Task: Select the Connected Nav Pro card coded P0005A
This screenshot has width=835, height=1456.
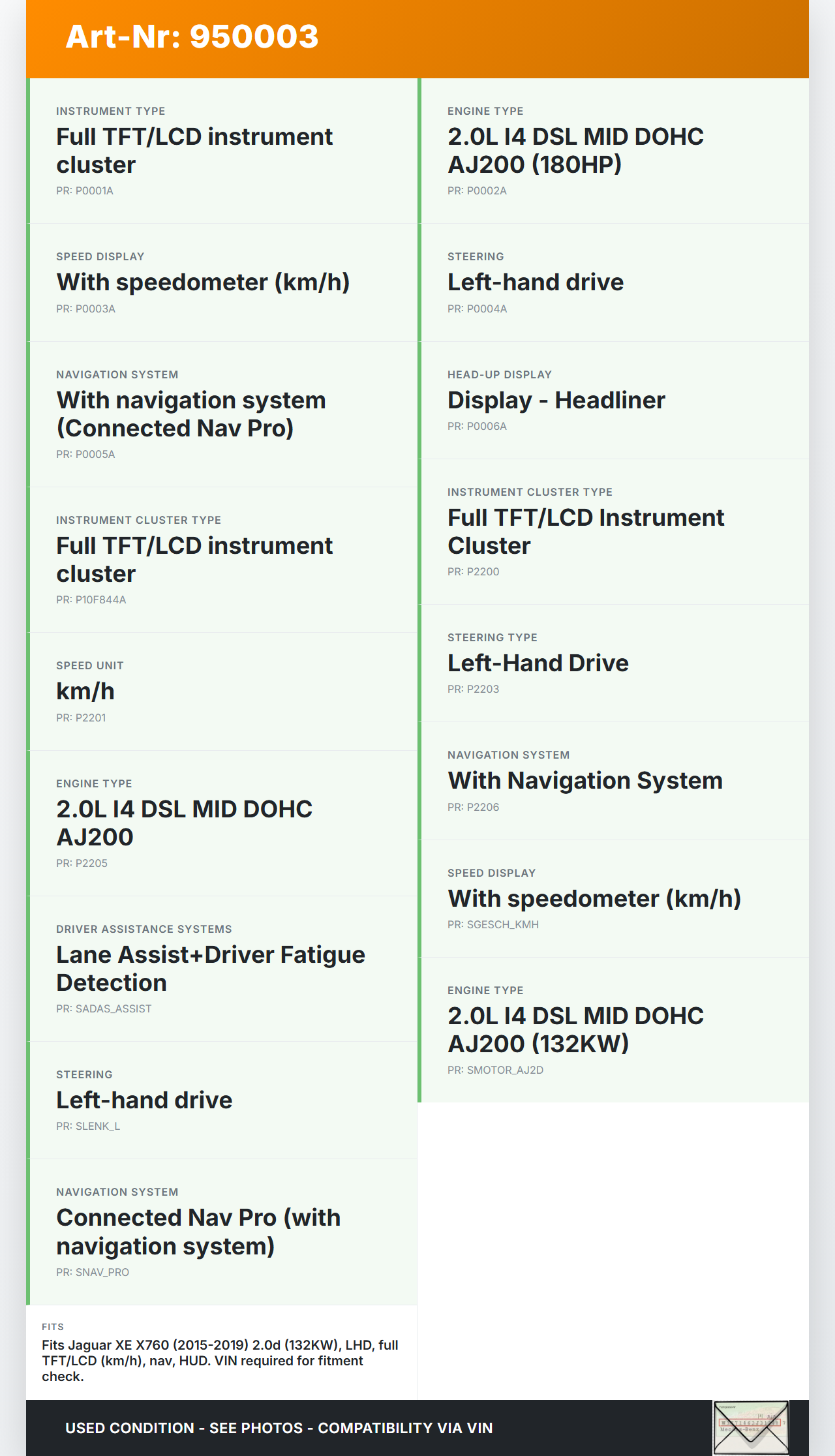Action: [x=222, y=414]
